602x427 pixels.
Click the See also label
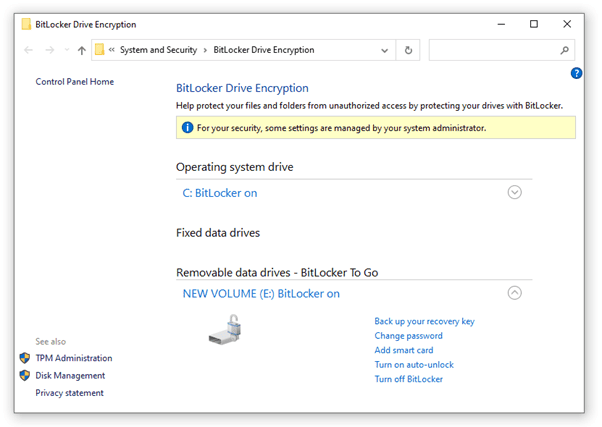click(51, 341)
